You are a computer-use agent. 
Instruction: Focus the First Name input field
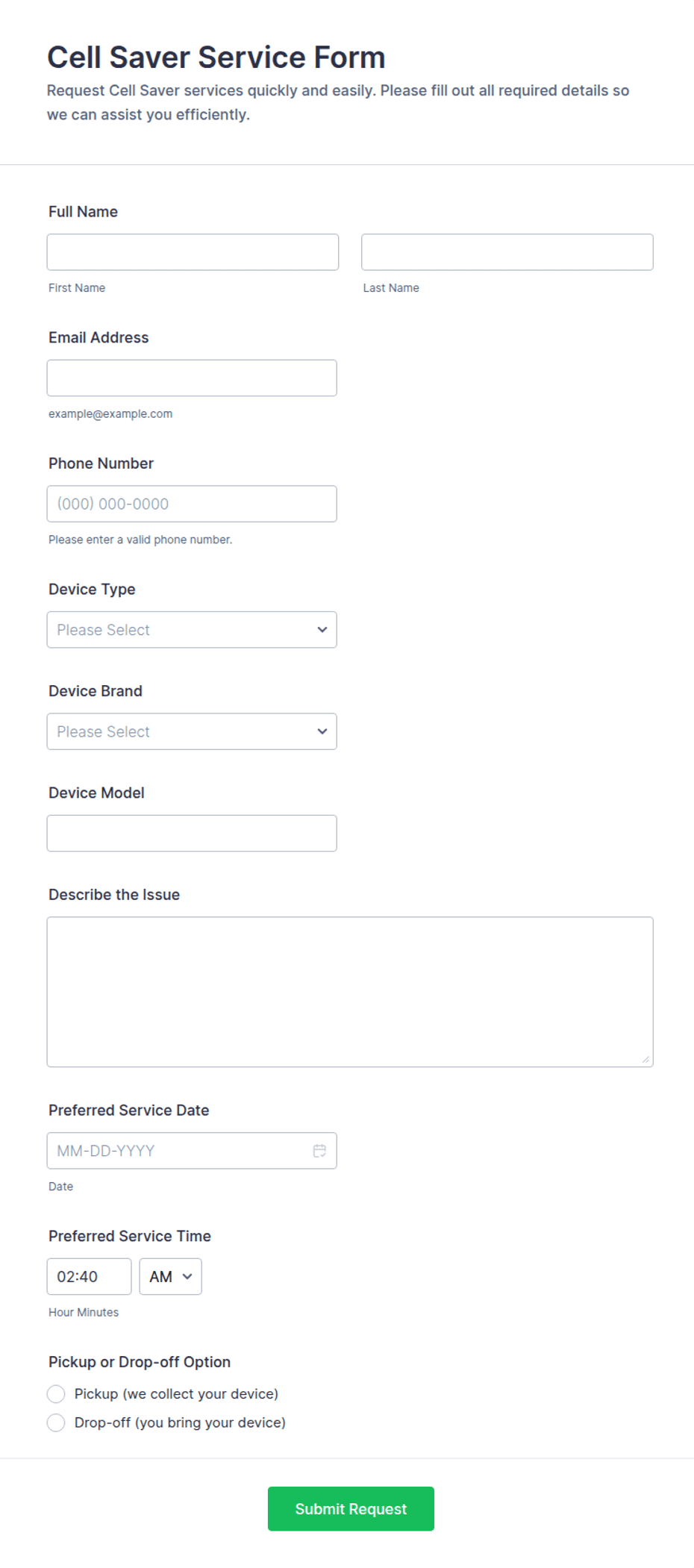click(x=193, y=252)
